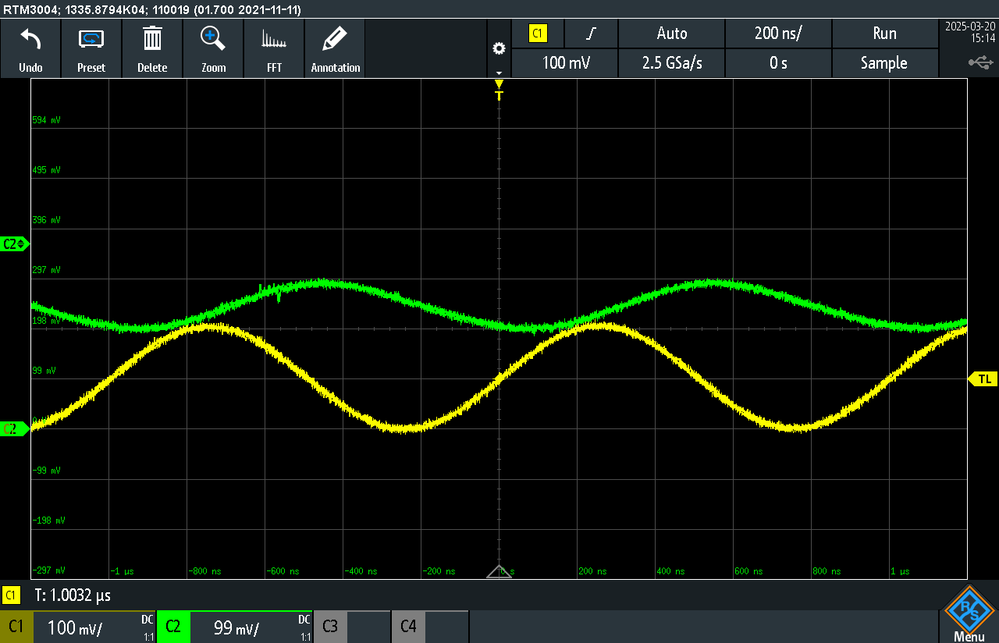
Task: Click the yellow trigger position marker T
Action: pyautogui.click(x=499, y=90)
